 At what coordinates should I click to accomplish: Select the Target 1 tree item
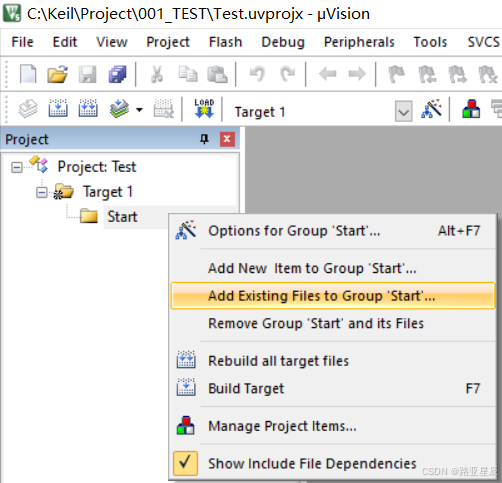(x=108, y=192)
